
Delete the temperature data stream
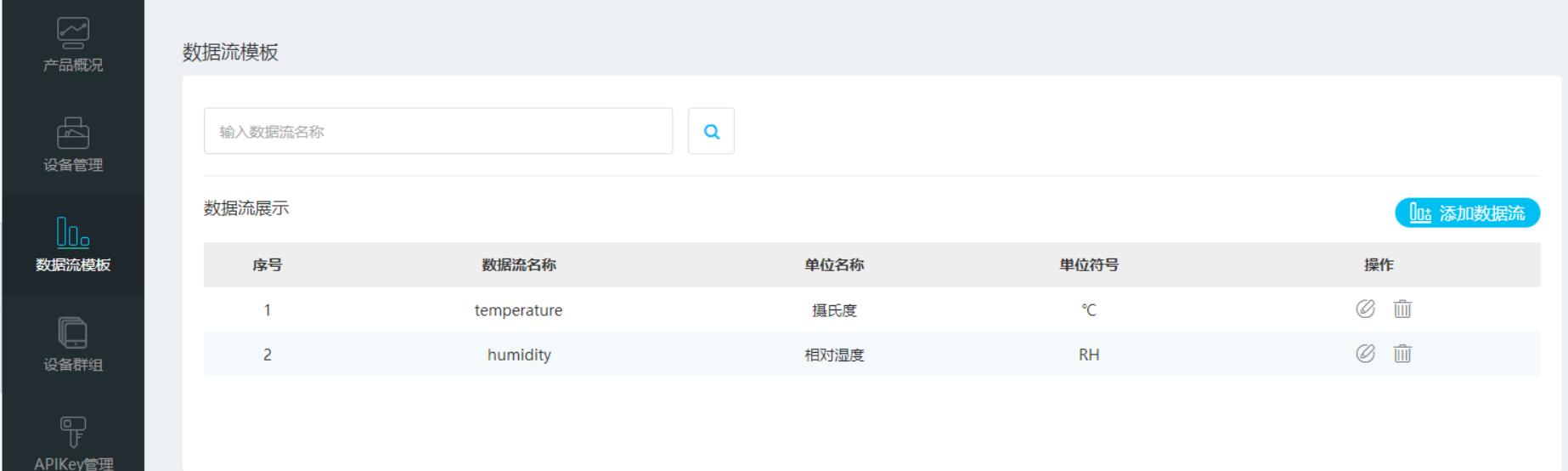(x=1402, y=309)
